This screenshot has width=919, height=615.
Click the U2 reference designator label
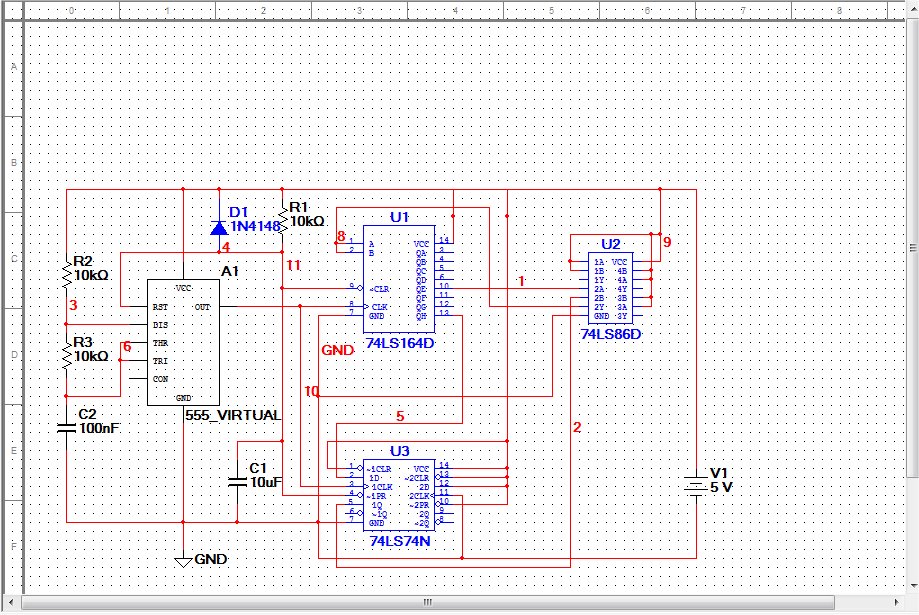[611, 244]
